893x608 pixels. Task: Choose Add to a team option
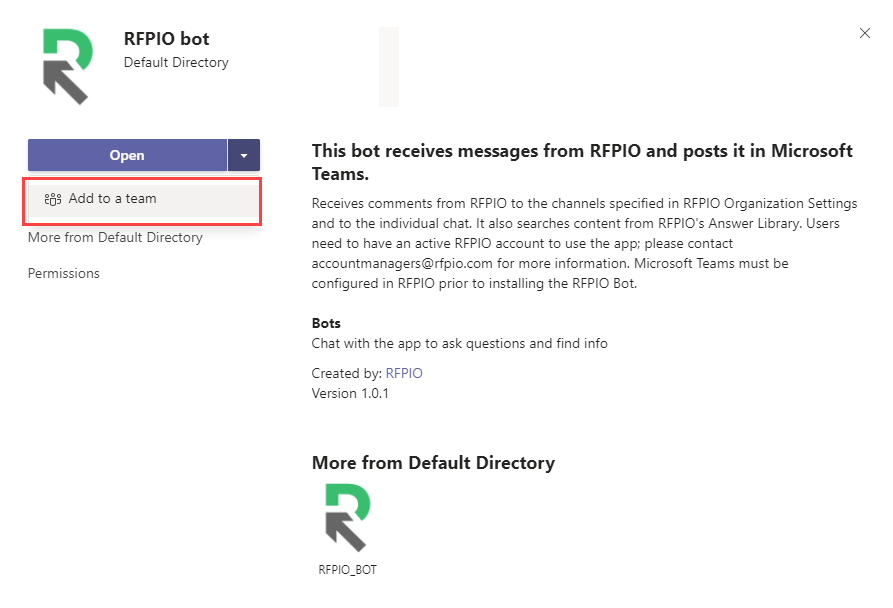(142, 199)
